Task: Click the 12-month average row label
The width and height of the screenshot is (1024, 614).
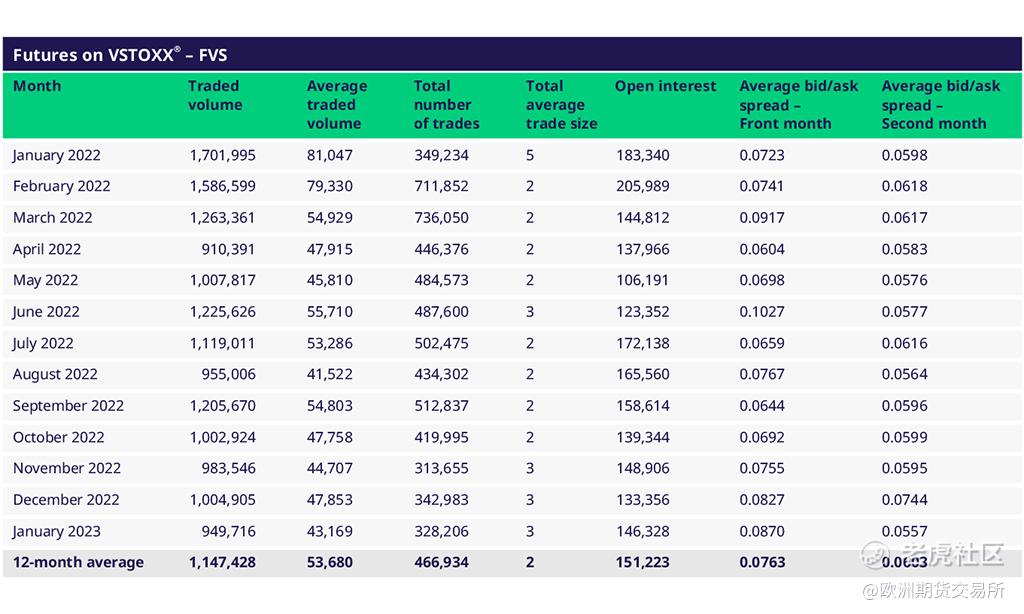Action: click(x=78, y=563)
